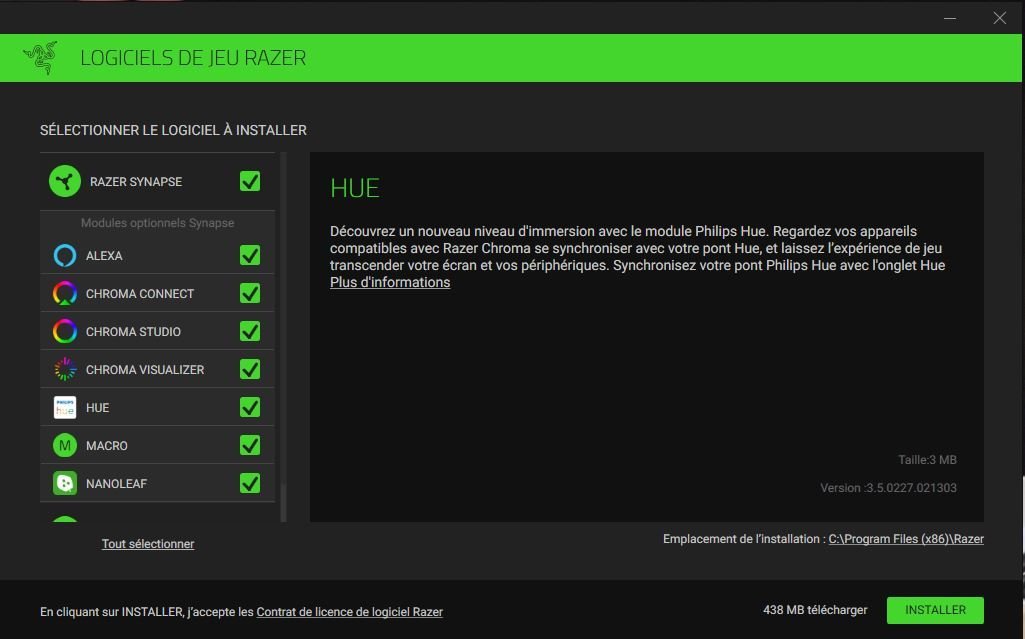Click the Tout sélectionner link
The image size is (1025, 639).
(x=148, y=544)
